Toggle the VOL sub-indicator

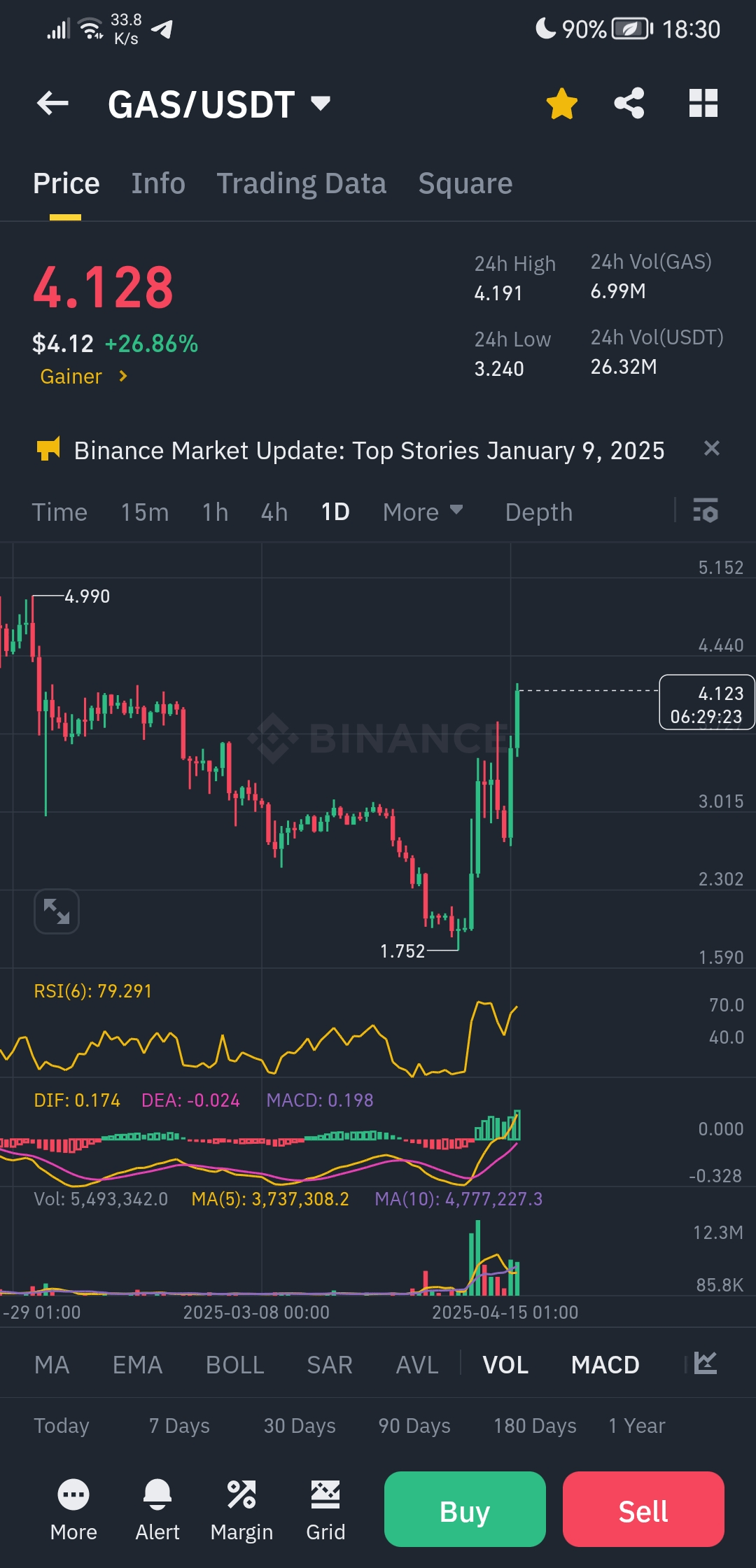(x=505, y=1365)
